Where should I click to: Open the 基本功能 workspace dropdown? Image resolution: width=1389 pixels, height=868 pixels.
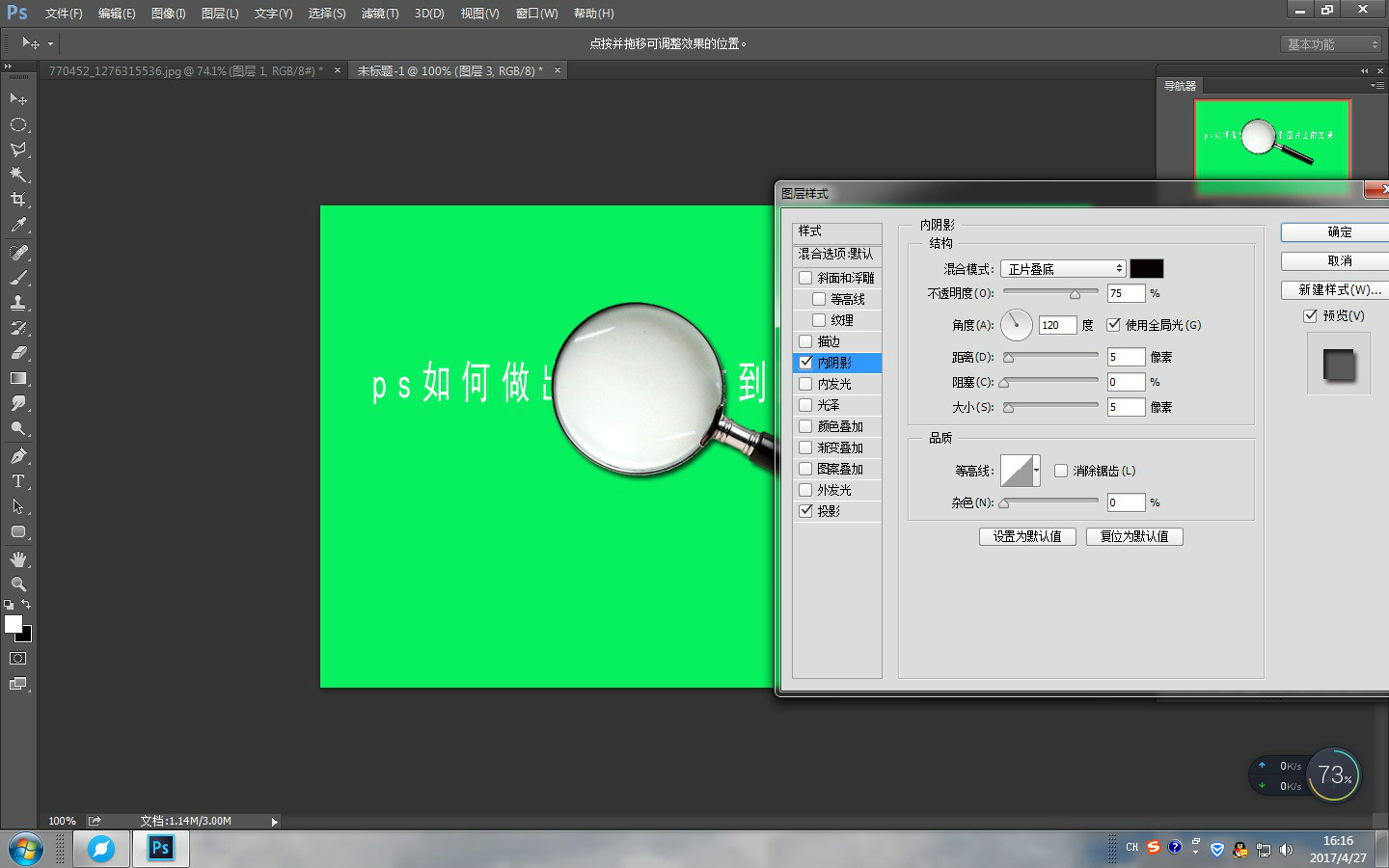(x=1331, y=44)
